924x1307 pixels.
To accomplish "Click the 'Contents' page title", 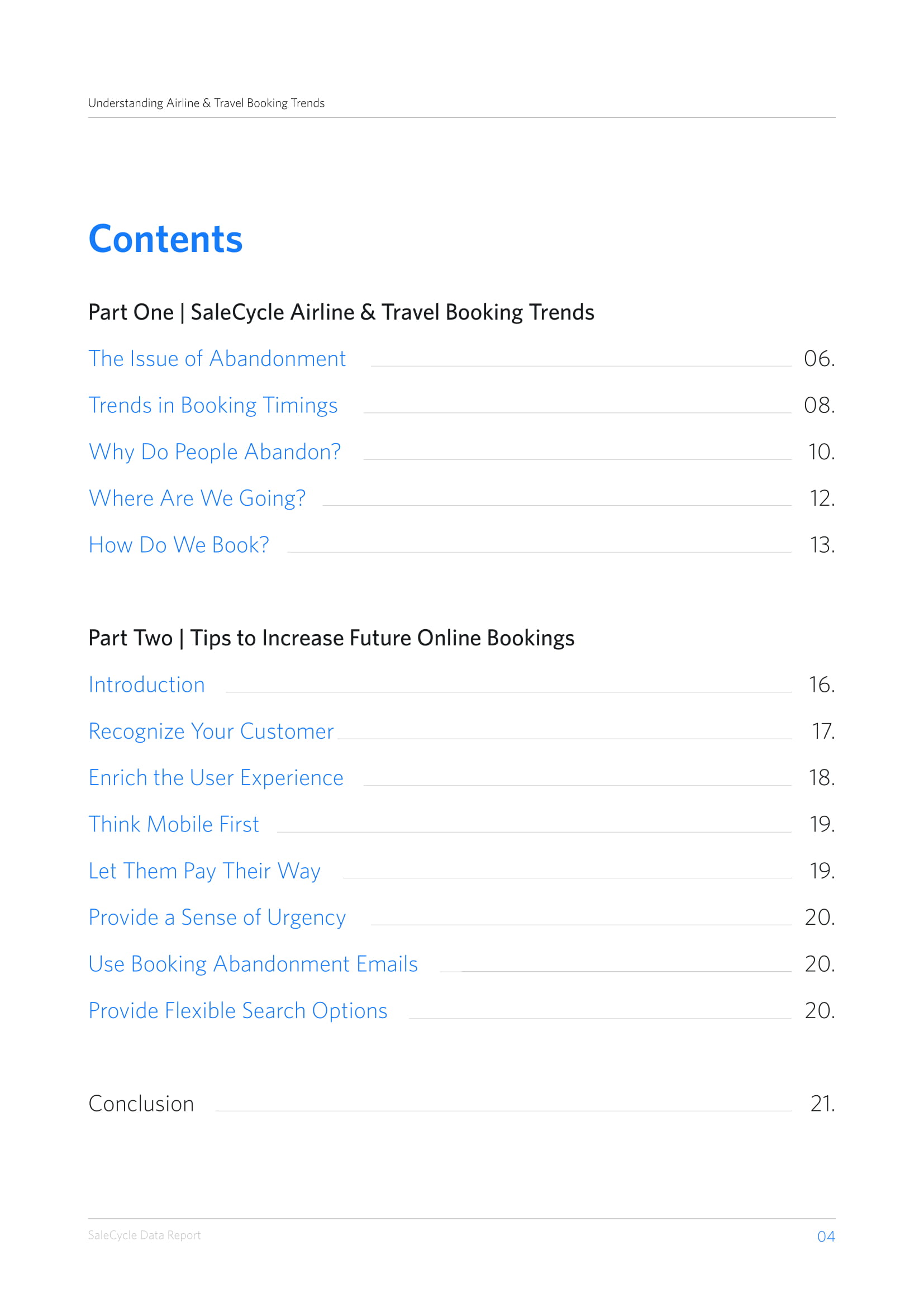I will pos(165,239).
